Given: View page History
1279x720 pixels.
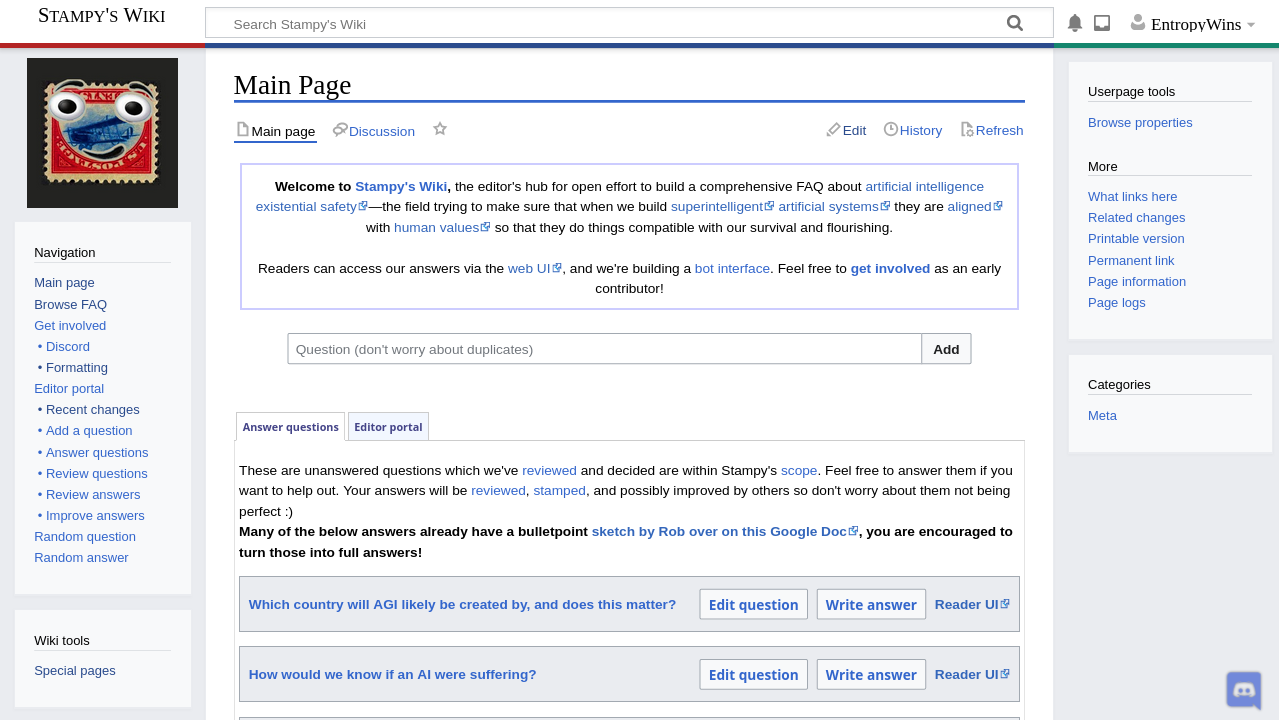Looking at the screenshot, I should (913, 130).
